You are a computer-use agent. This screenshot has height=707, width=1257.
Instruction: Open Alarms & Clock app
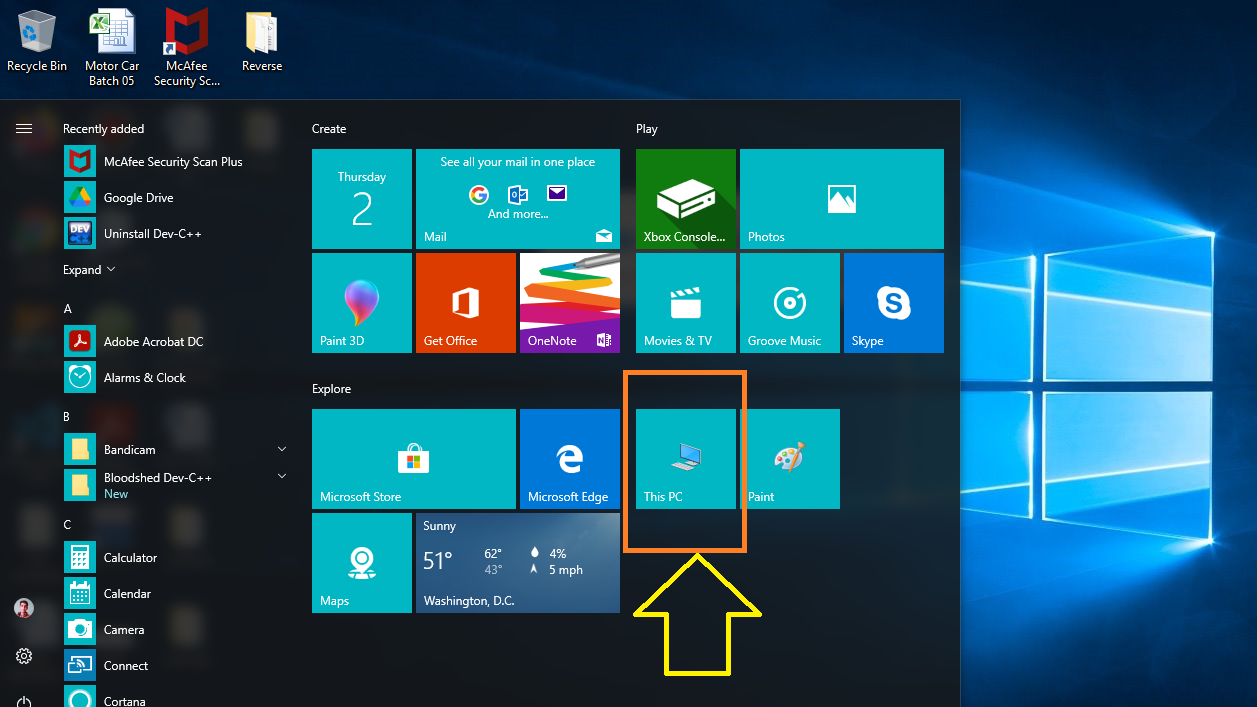pyautogui.click(x=176, y=378)
